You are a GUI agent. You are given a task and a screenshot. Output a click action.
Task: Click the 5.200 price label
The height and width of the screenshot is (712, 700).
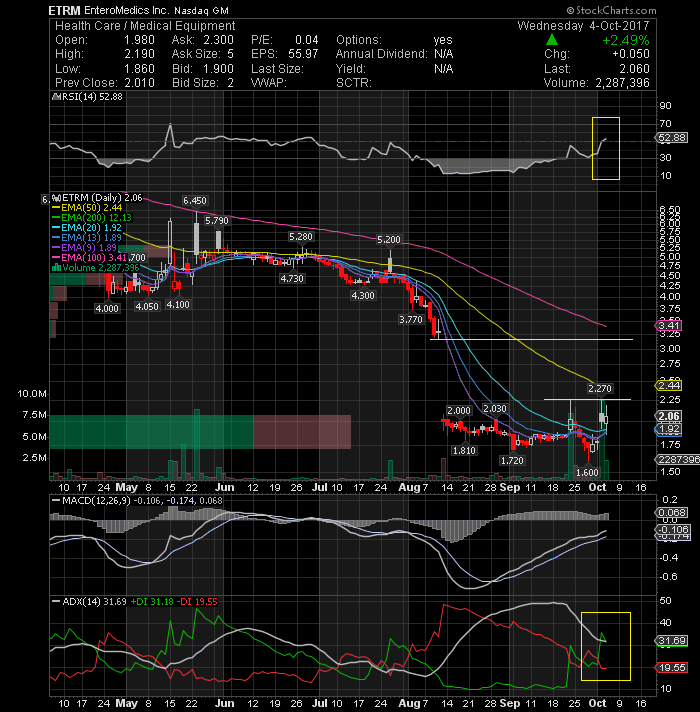[389, 239]
